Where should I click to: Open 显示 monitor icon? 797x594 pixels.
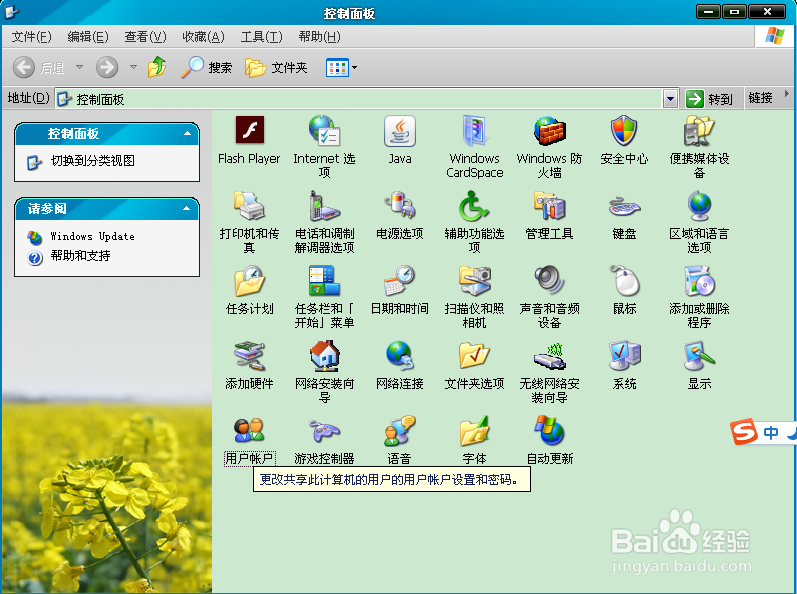699,355
